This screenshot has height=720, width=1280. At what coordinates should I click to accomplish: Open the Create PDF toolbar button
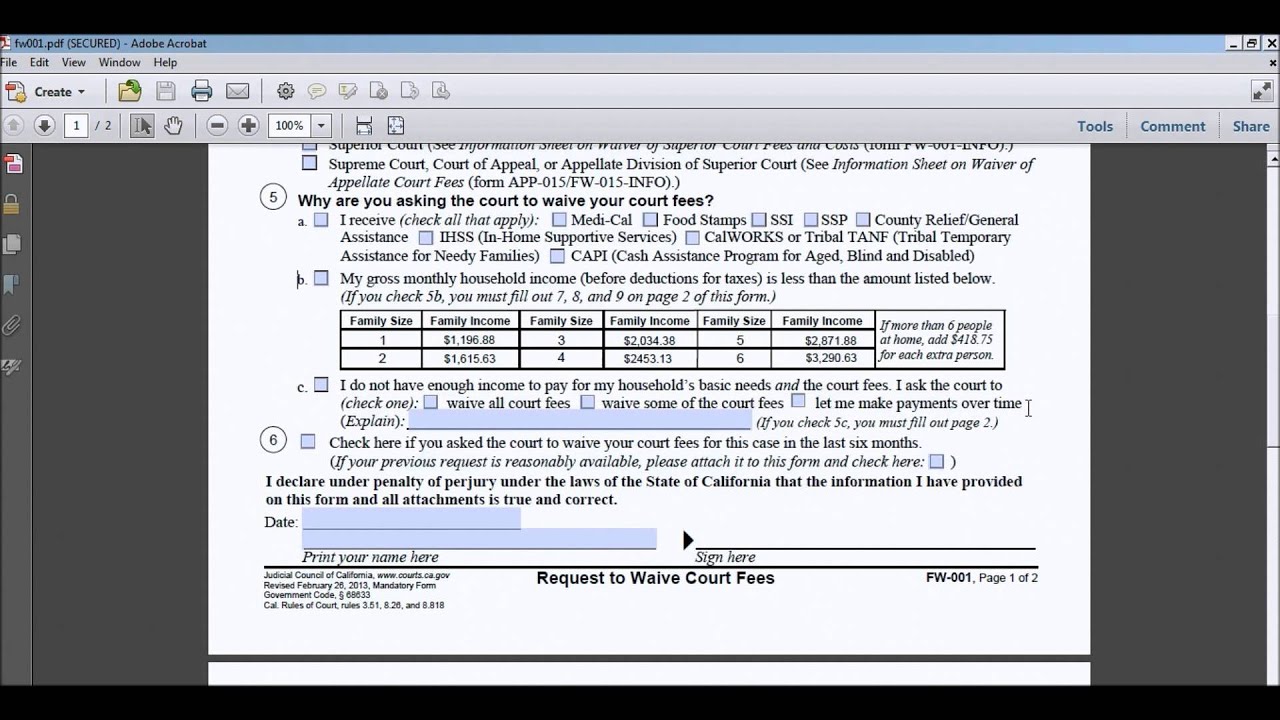pos(47,91)
